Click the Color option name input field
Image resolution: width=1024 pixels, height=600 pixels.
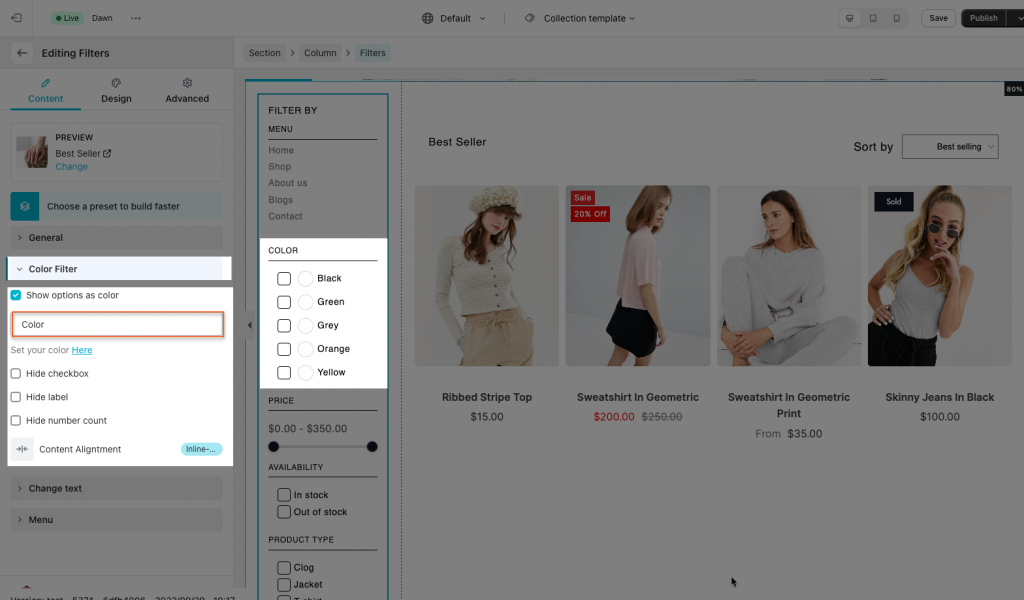[118, 324]
